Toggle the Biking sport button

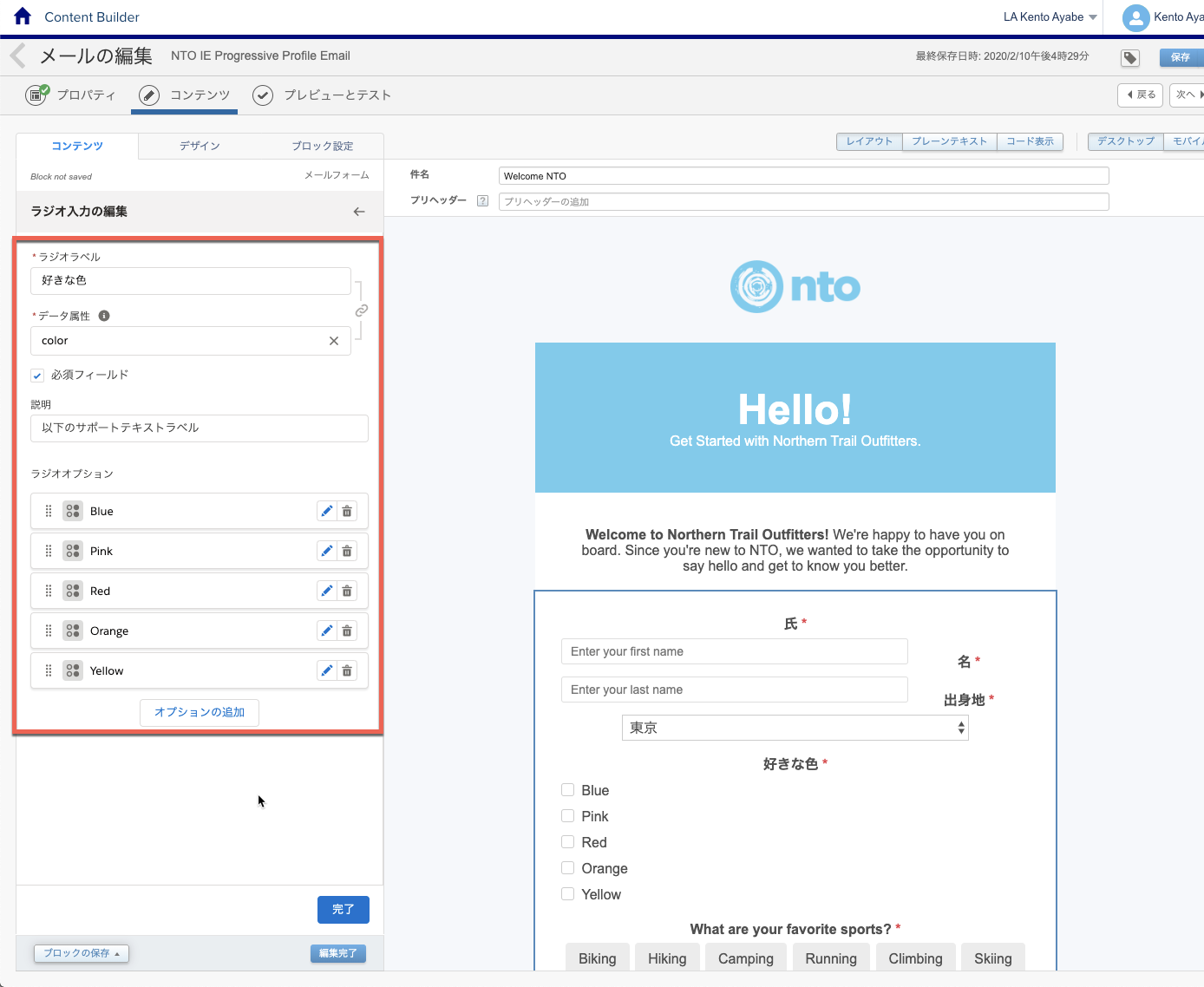[598, 958]
